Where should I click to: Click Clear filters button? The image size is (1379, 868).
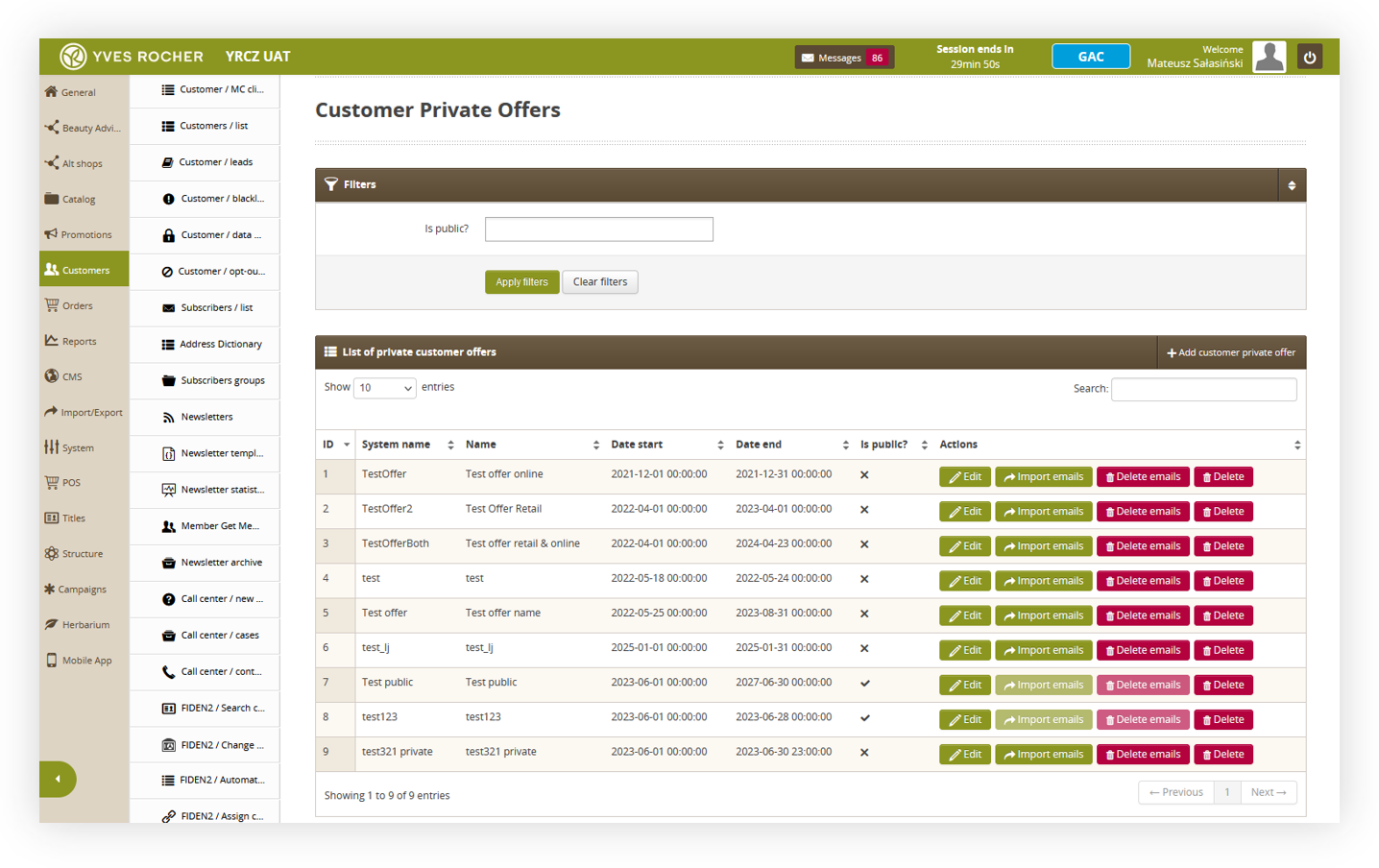tap(600, 282)
